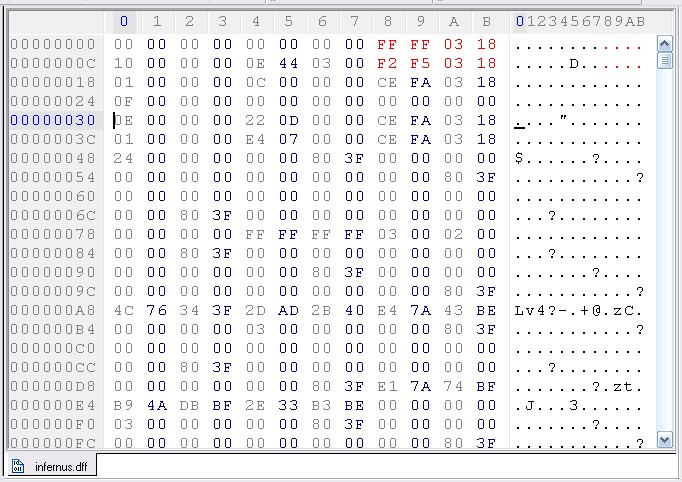Click byte E1 in row 000000D8
682x482 pixels.
pyautogui.click(x=388, y=386)
